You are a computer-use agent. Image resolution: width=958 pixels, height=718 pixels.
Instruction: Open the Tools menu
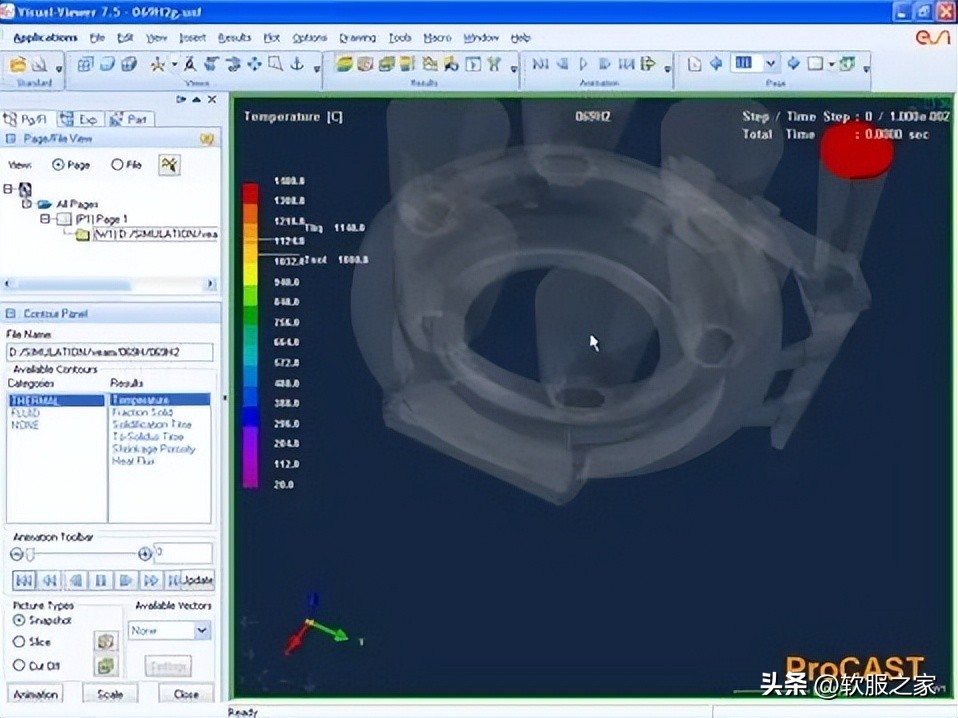pos(399,38)
